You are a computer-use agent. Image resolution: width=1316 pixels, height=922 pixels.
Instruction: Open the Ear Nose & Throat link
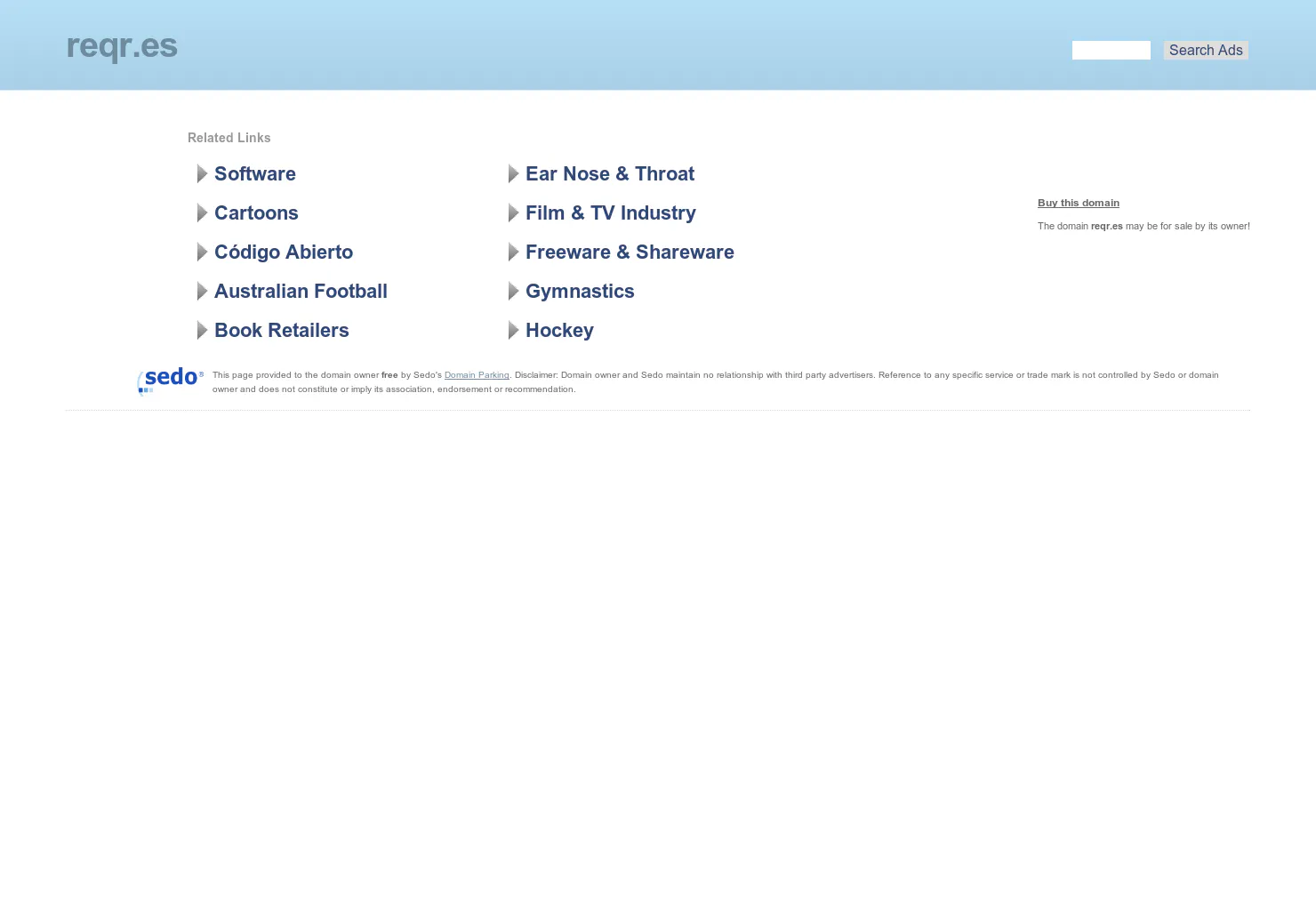[x=610, y=174]
